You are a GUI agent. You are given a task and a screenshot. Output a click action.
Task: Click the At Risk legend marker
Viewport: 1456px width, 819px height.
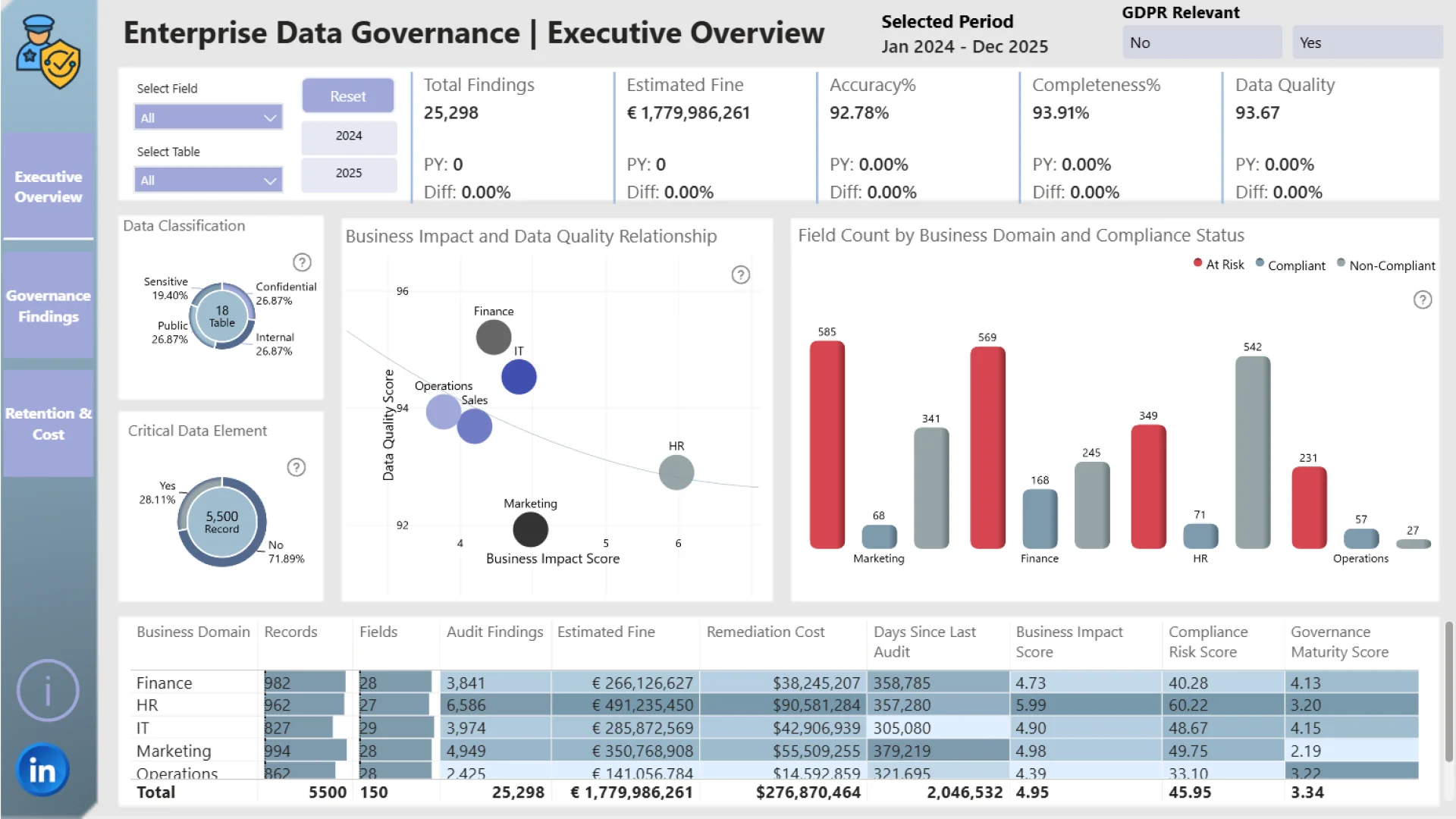click(1198, 263)
